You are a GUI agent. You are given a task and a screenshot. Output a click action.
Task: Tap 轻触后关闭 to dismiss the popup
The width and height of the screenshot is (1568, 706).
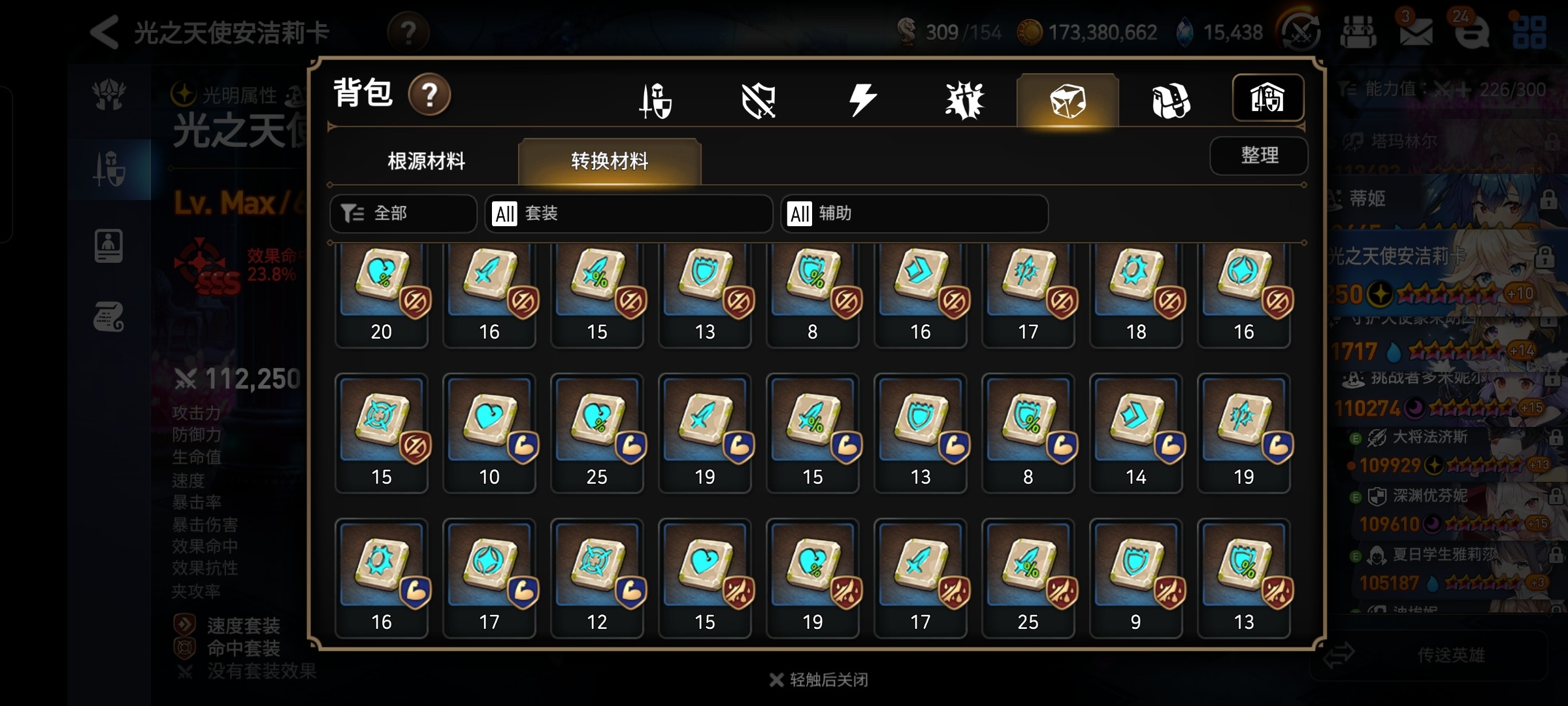819,680
